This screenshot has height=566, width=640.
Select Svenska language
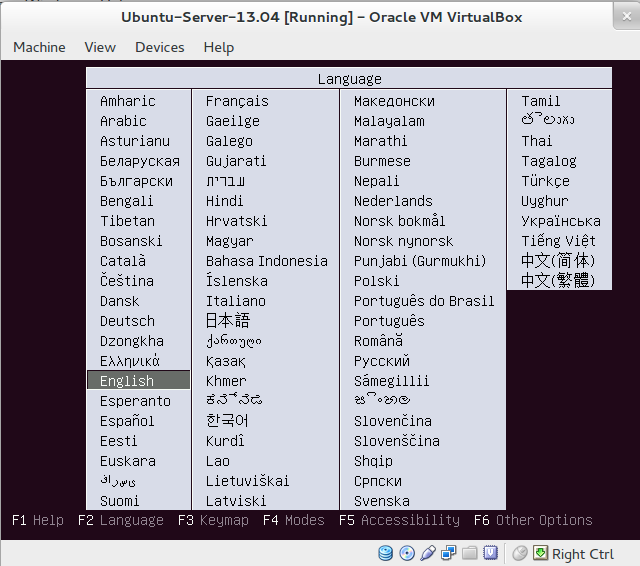point(382,501)
